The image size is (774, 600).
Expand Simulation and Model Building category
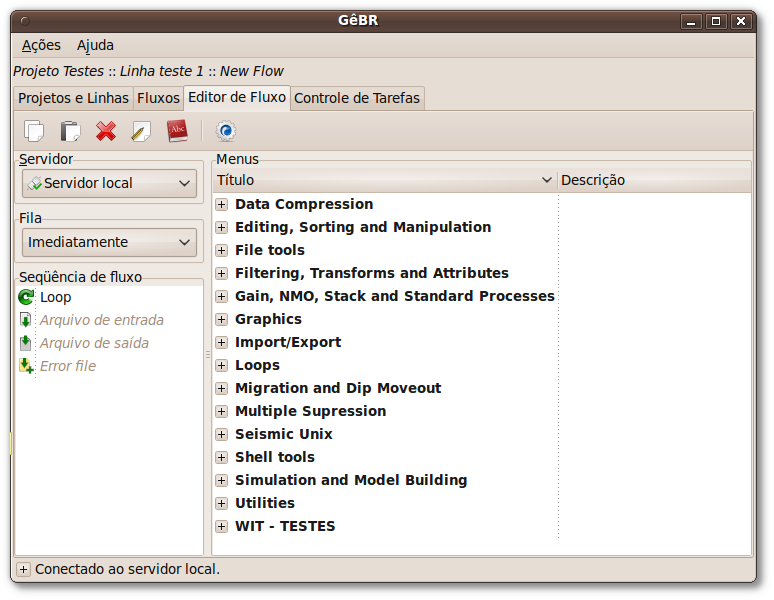[x=222, y=481]
